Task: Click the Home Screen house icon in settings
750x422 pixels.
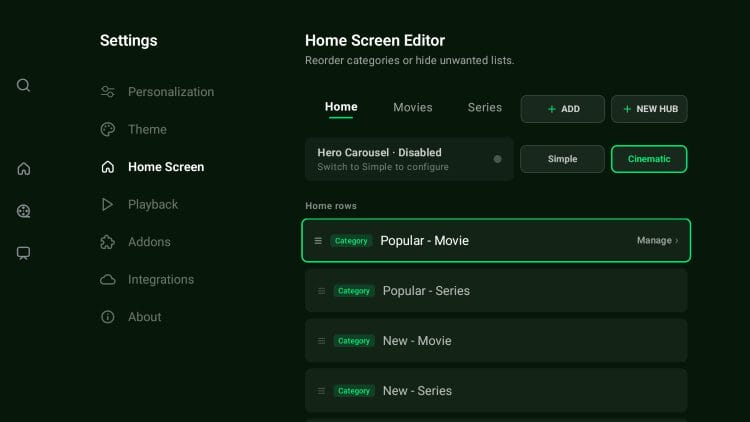Action: pyautogui.click(x=108, y=167)
